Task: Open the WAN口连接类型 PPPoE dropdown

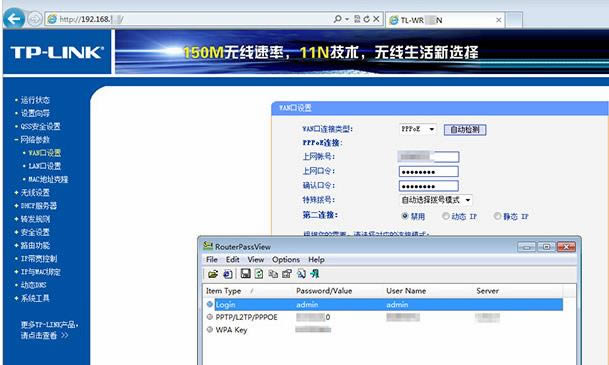Action: [418, 129]
